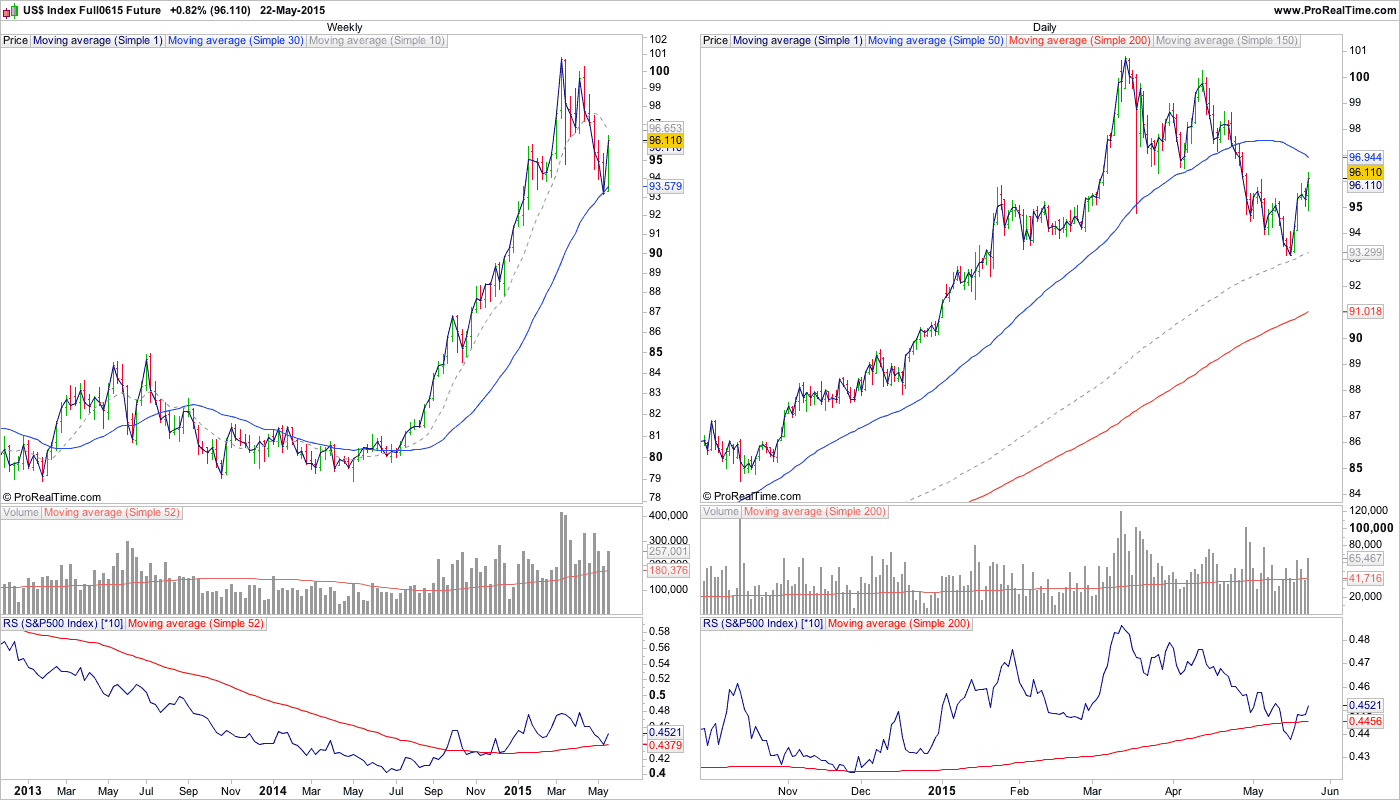Click the 2015 label on Daily time axis
The height and width of the screenshot is (800, 1400).
[x=942, y=791]
